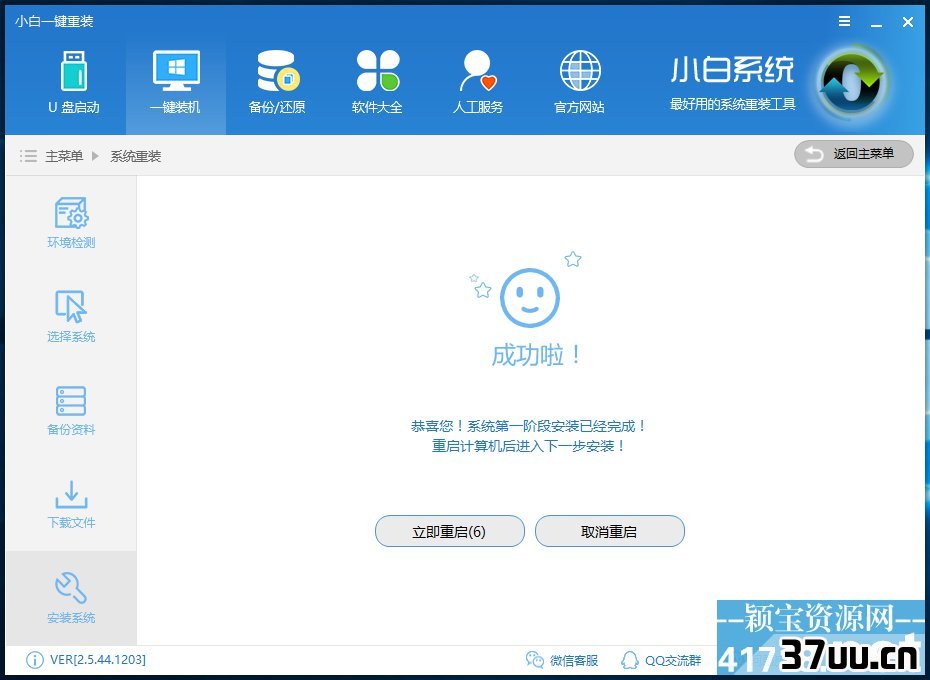Click 取消重启 cancel restart button
The height and width of the screenshot is (680, 930).
610,531
